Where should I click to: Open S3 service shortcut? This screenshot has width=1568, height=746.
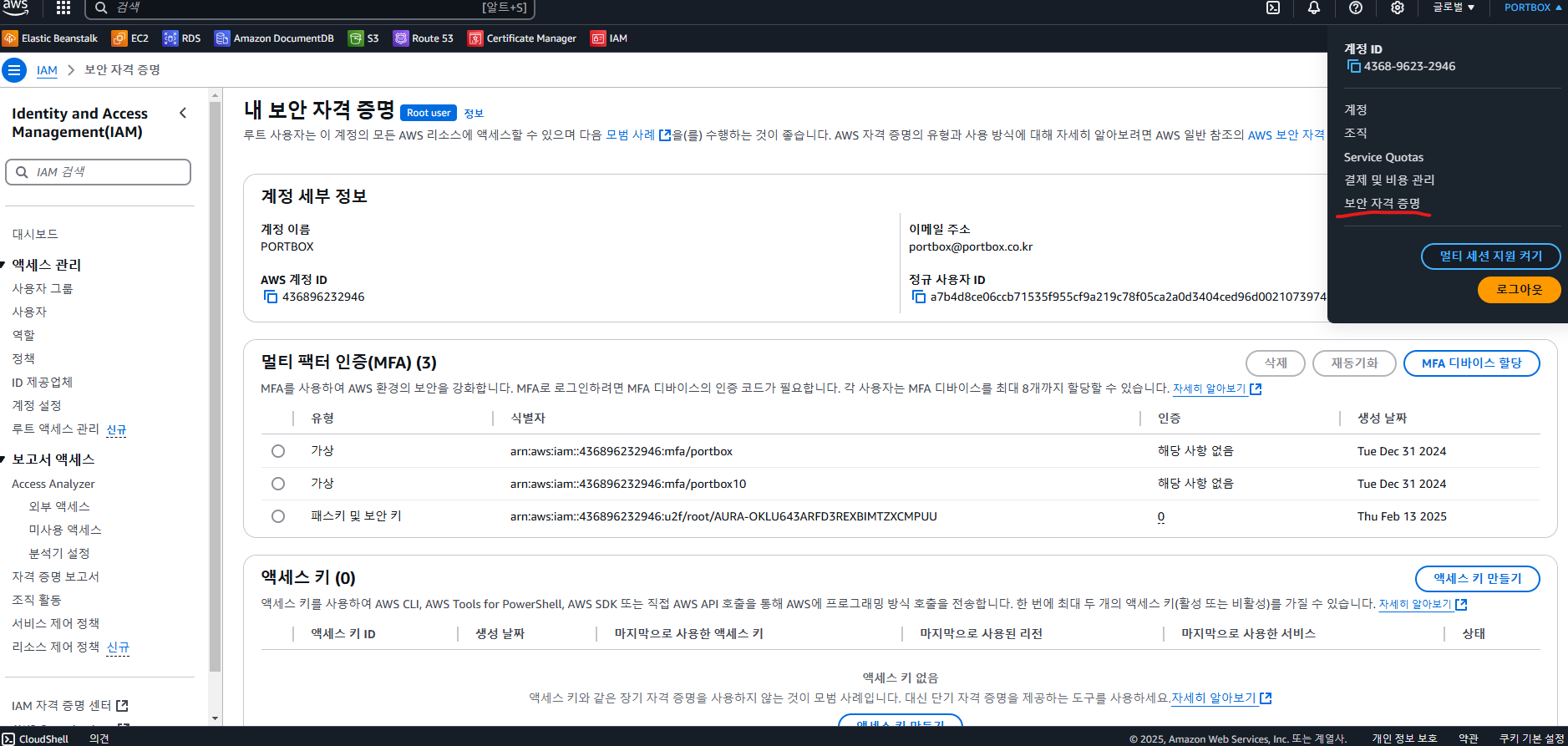364,38
